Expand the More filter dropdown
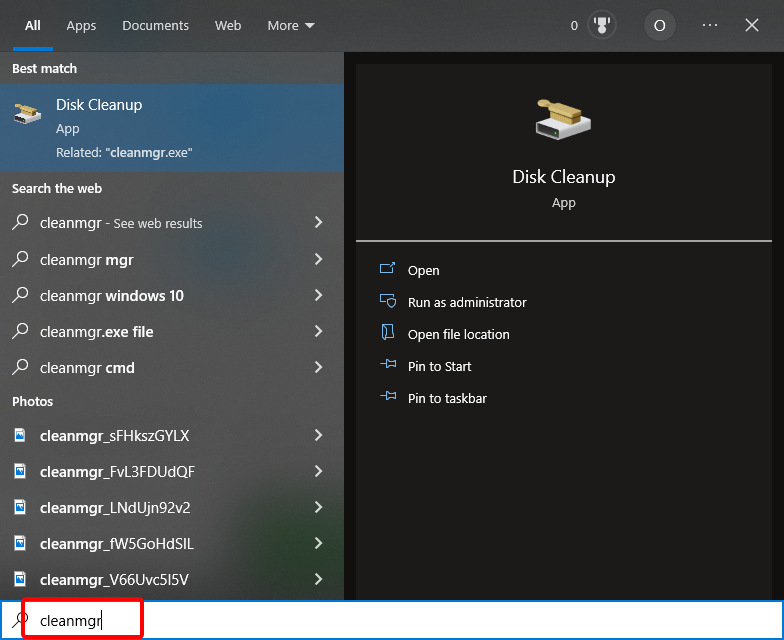 (x=291, y=25)
